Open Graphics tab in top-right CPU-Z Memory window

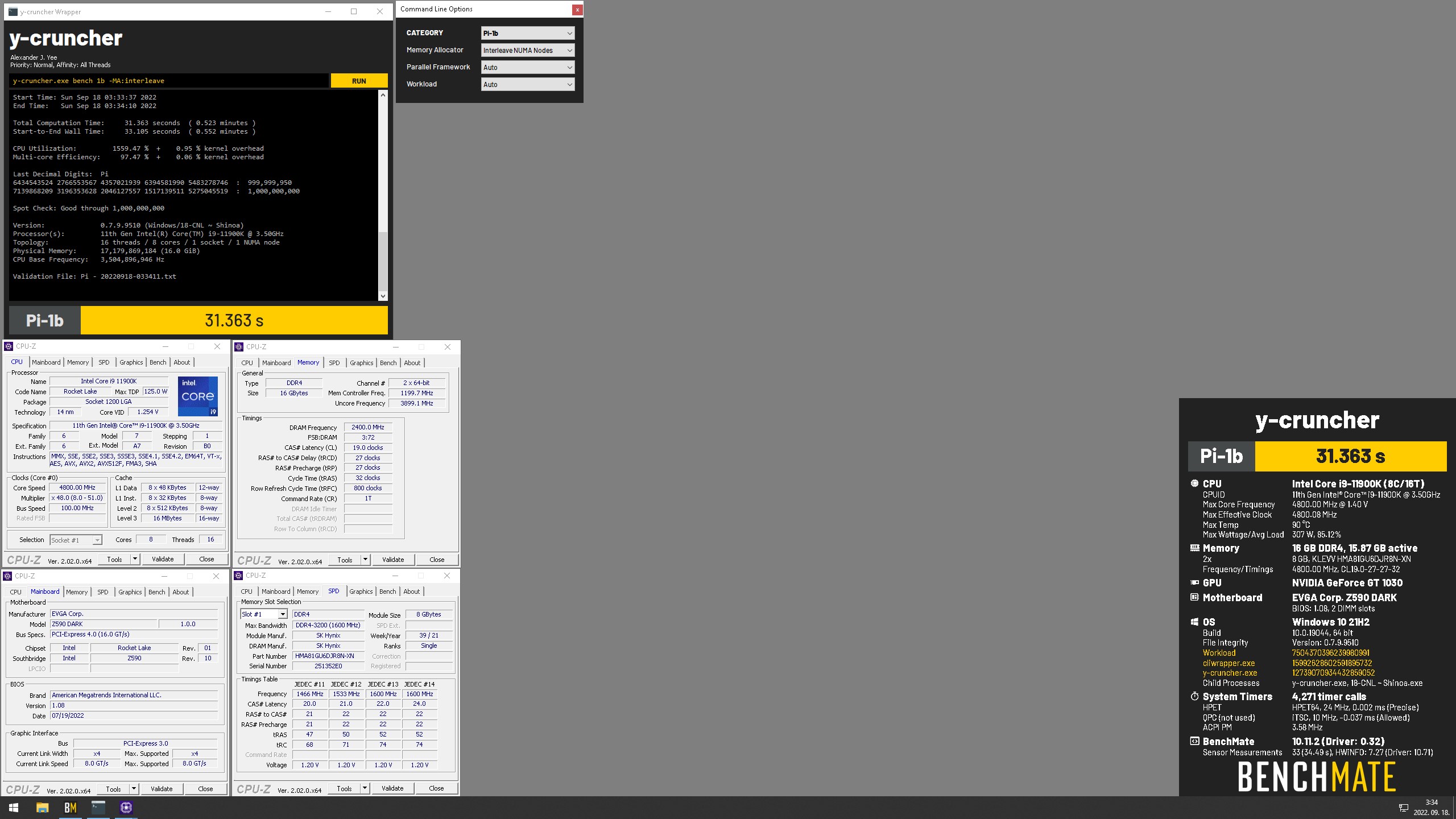[x=362, y=363]
